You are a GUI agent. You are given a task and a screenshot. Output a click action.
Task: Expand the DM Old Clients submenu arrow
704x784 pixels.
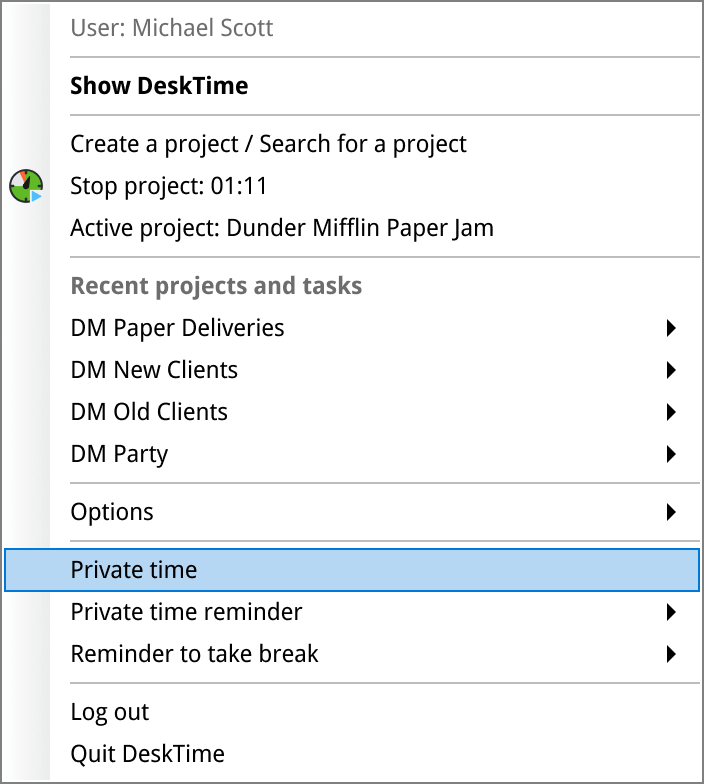671,412
